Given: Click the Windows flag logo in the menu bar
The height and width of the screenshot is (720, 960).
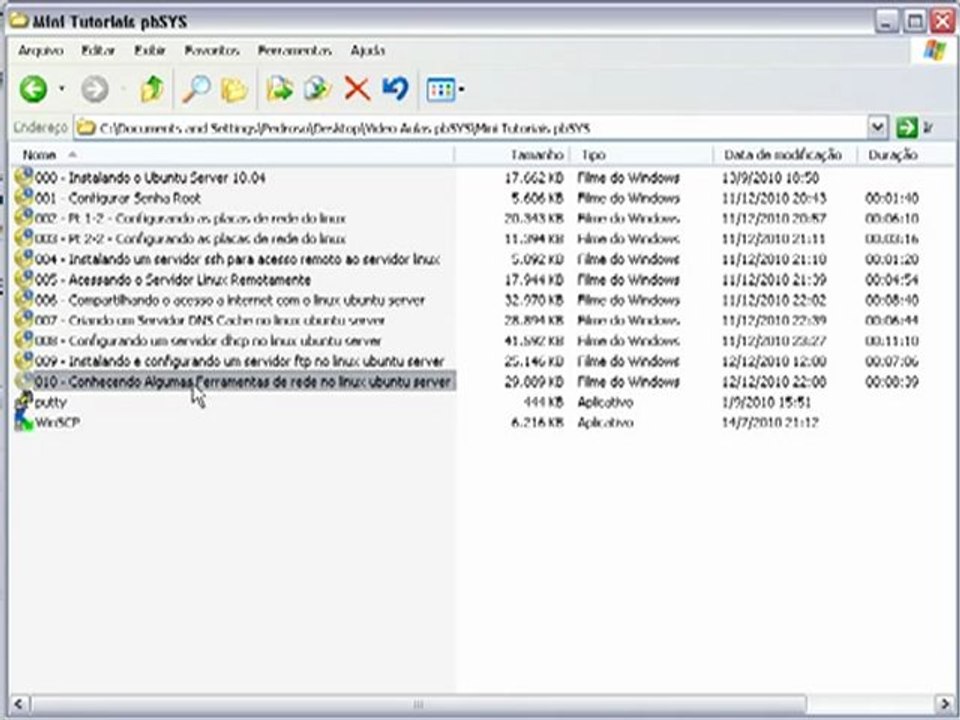Looking at the screenshot, I should click(935, 50).
